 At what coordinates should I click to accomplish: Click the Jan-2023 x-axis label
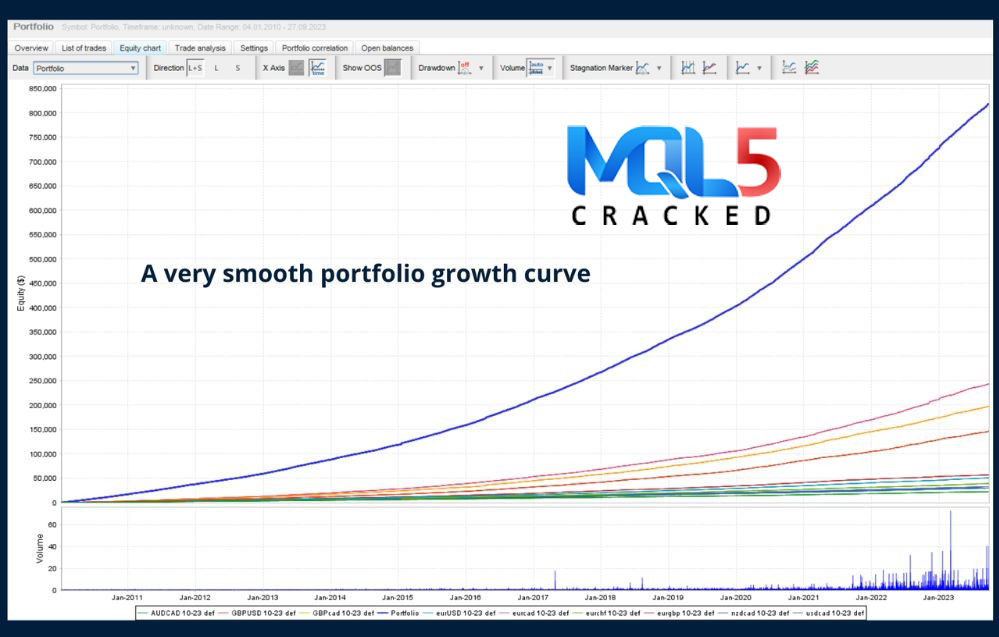938,598
